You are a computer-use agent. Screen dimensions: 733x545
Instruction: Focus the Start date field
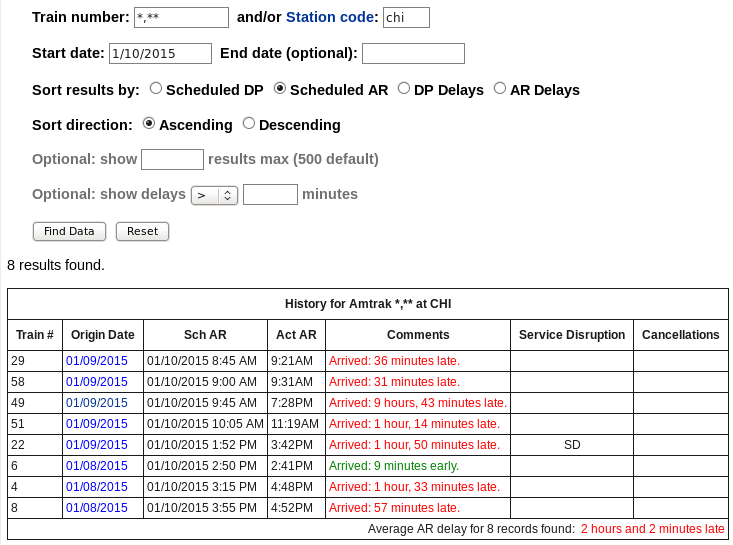(160, 53)
